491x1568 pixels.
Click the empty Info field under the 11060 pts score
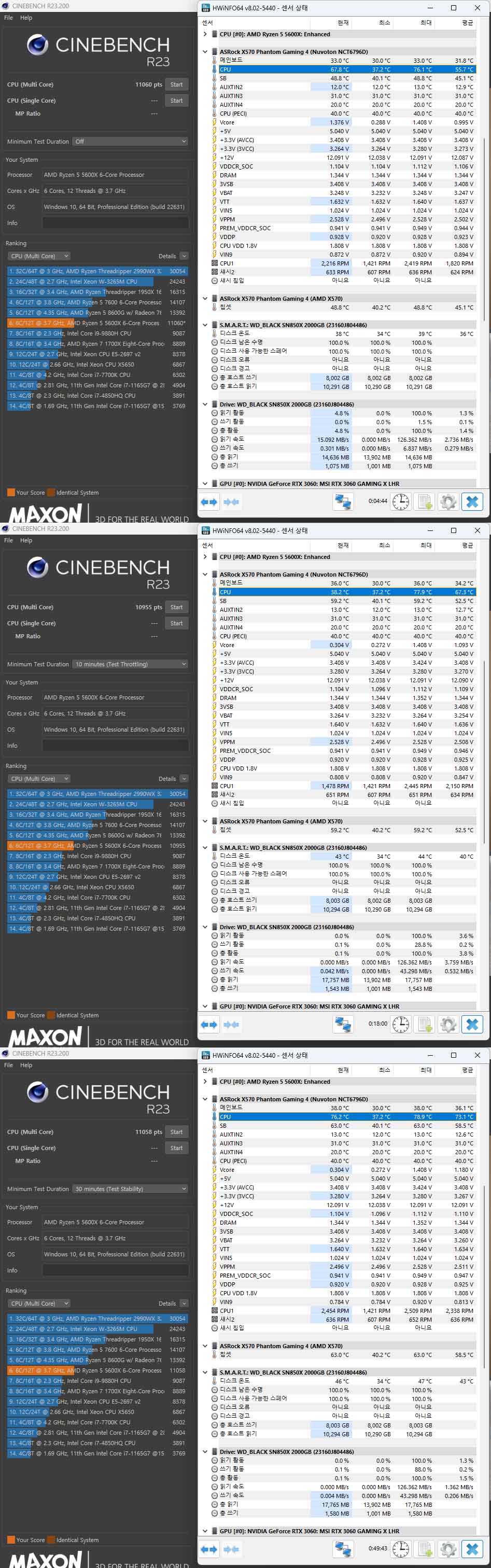click(115, 223)
